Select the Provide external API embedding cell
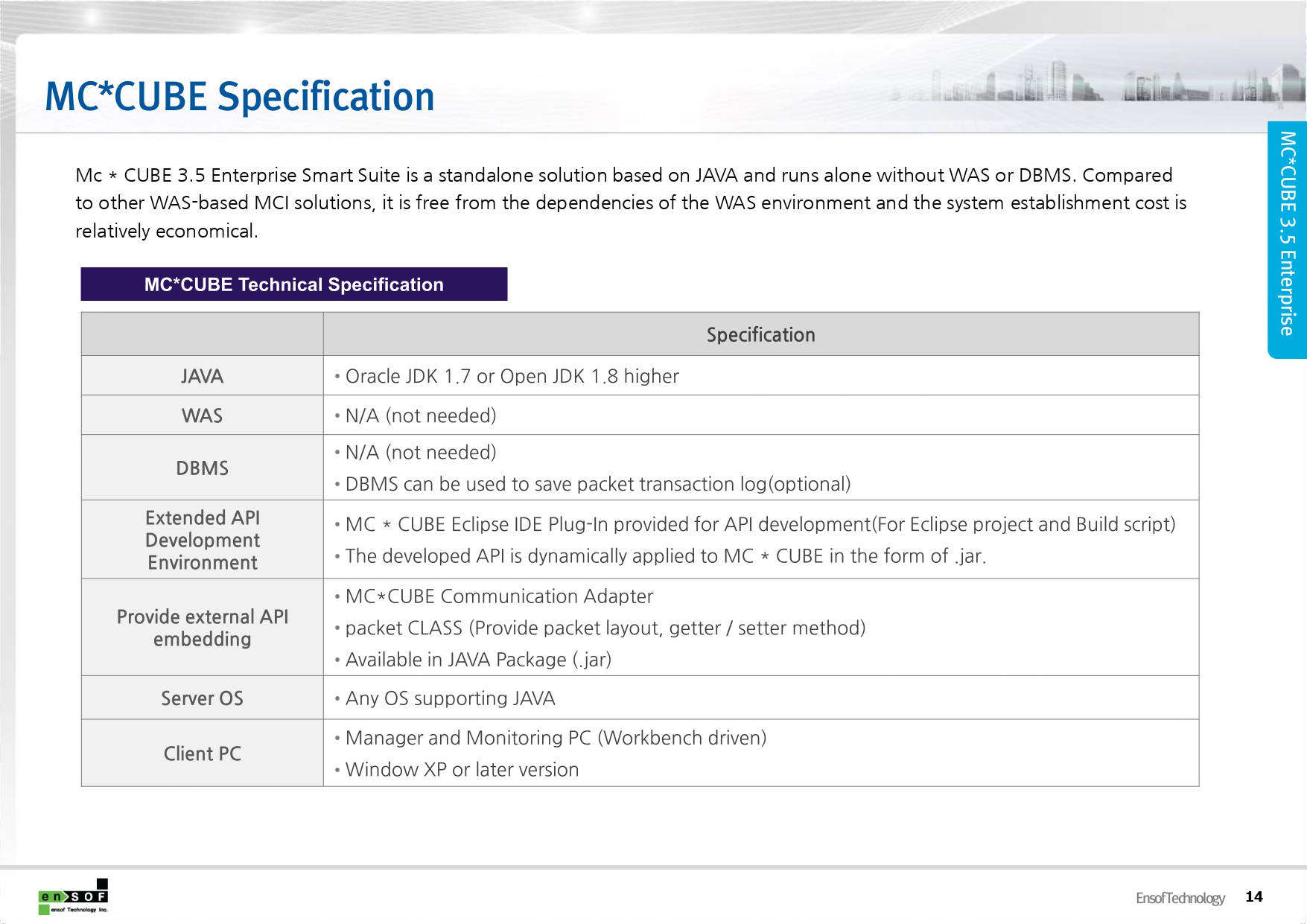Screen dimensions: 1307x924 [202, 628]
